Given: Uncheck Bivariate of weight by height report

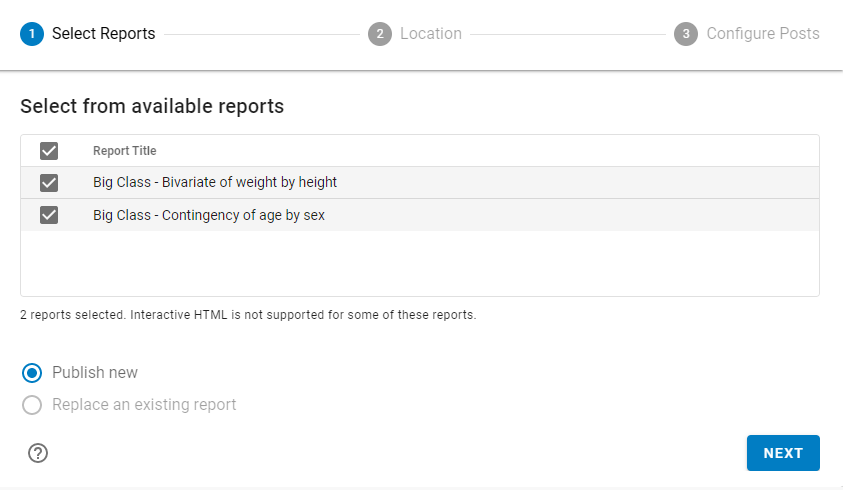Looking at the screenshot, I should pyautogui.click(x=49, y=183).
